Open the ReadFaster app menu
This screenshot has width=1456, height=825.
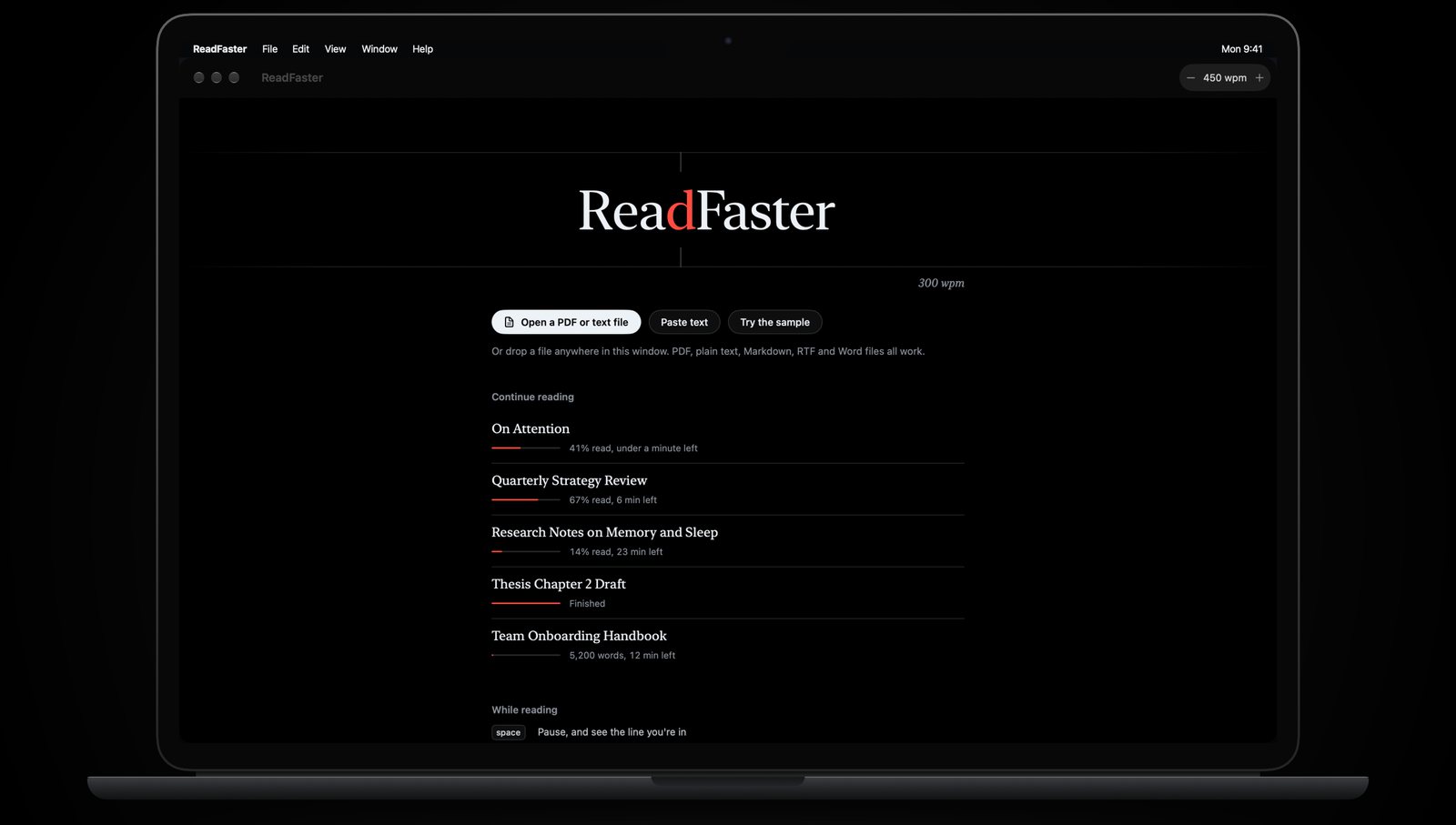coord(219,49)
